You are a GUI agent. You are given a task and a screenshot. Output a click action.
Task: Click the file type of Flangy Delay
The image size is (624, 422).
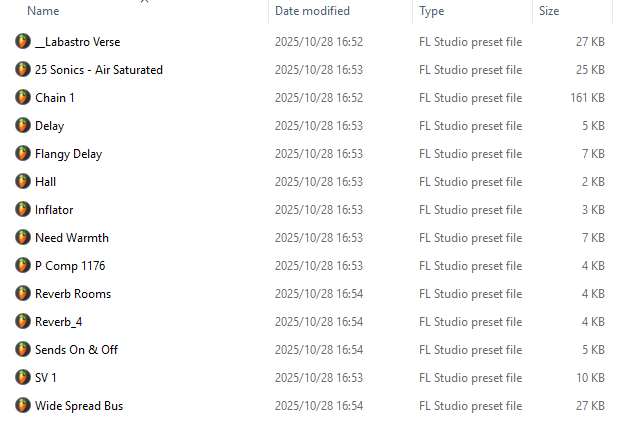coord(470,154)
